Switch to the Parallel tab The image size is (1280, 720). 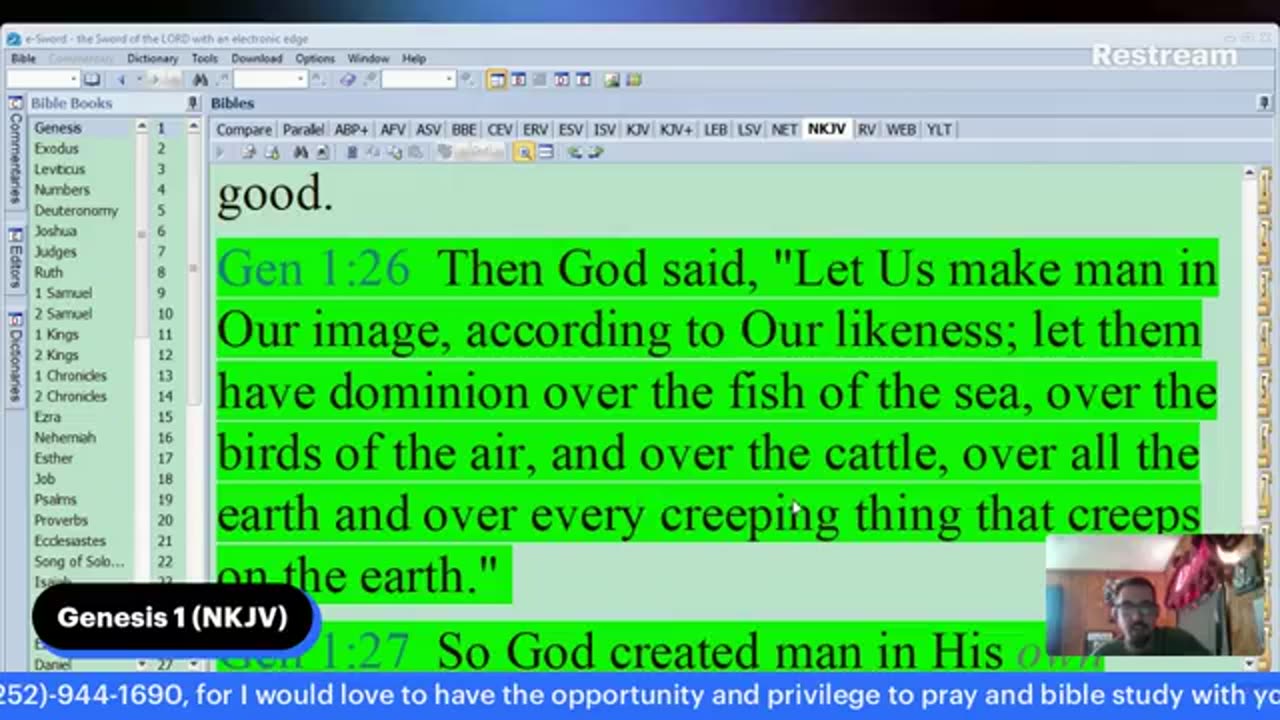click(302, 129)
